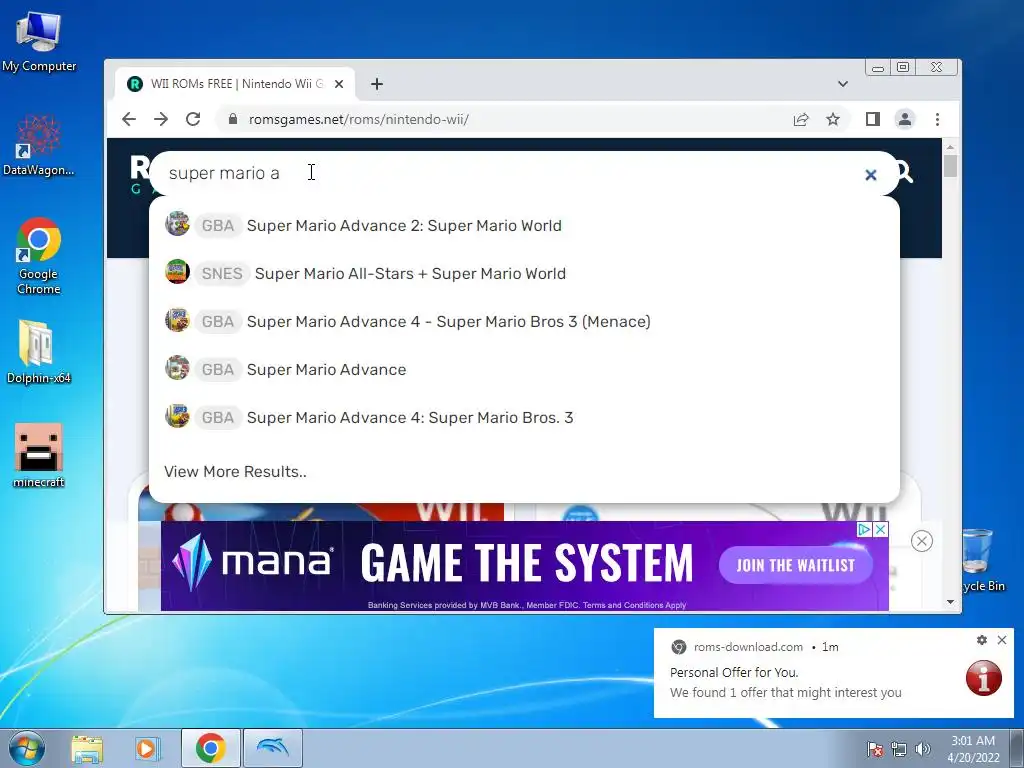The image size is (1024, 768).
Task: Clear the search box with the X
Action: (x=871, y=174)
